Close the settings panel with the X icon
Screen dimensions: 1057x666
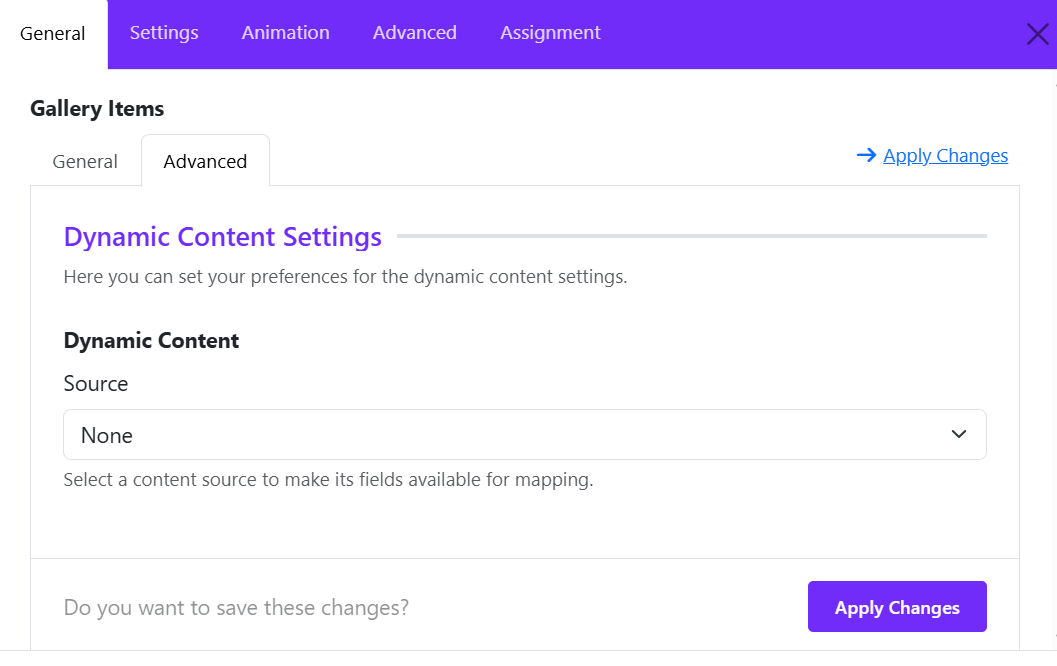click(x=1037, y=34)
